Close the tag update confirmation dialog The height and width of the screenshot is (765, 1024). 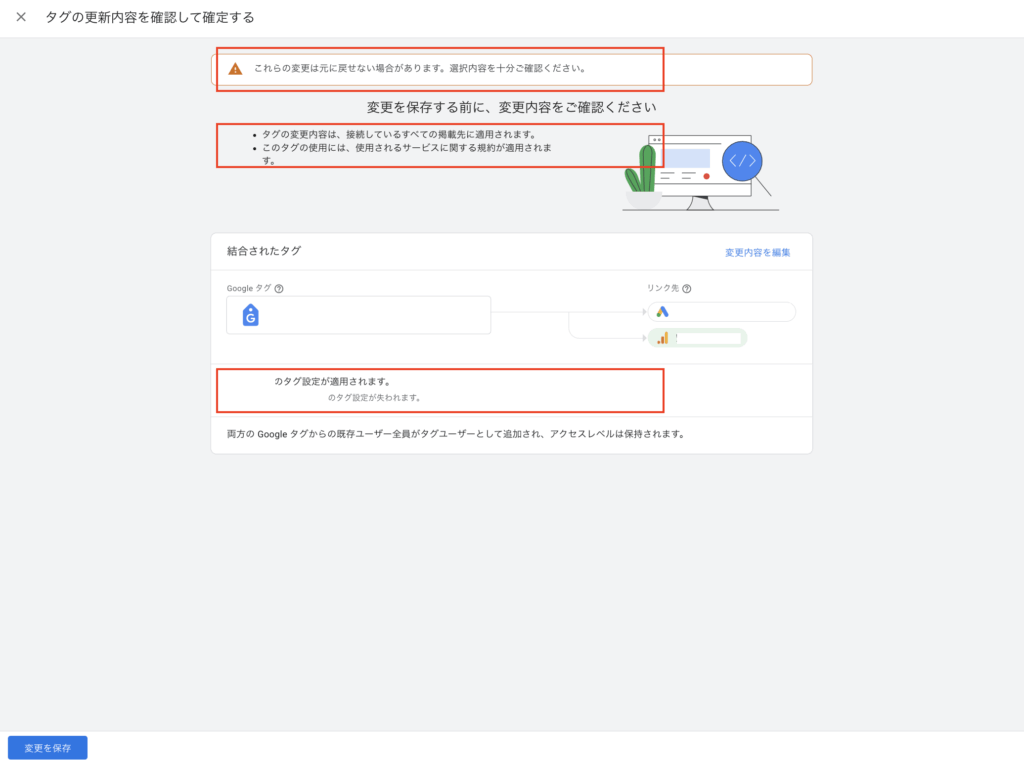pyautogui.click(x=21, y=17)
